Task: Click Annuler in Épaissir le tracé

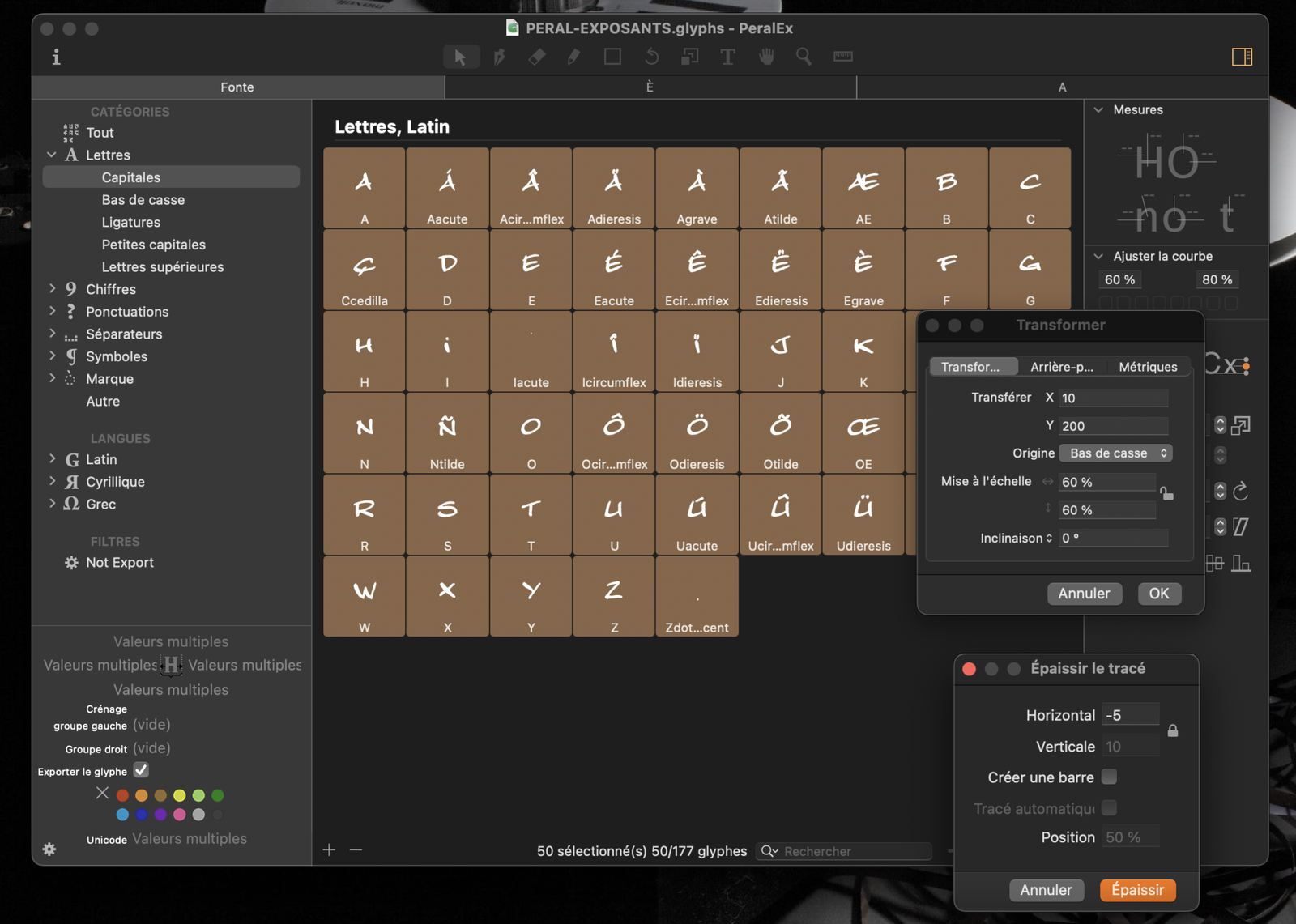Action: (1046, 890)
